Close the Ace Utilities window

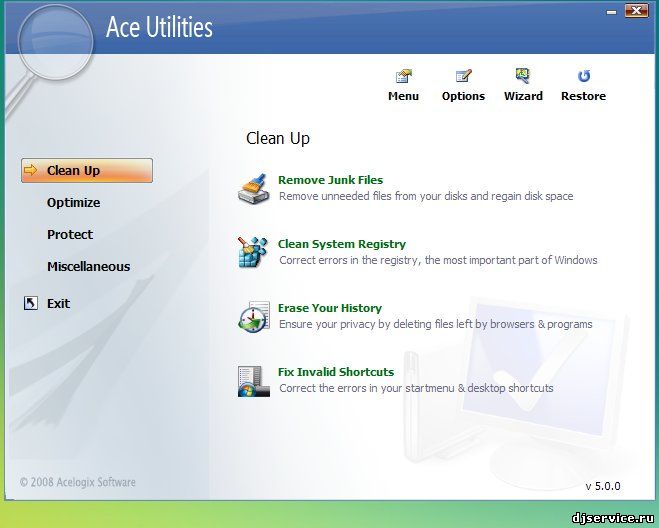(636, 11)
